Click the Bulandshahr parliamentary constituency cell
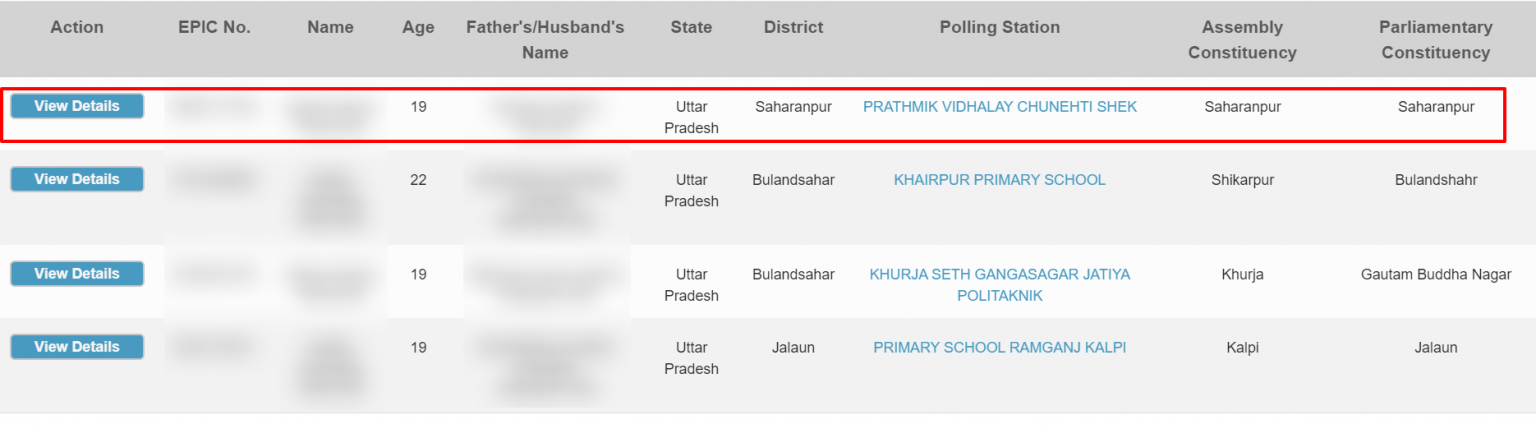The image size is (1536, 429). pos(1435,180)
